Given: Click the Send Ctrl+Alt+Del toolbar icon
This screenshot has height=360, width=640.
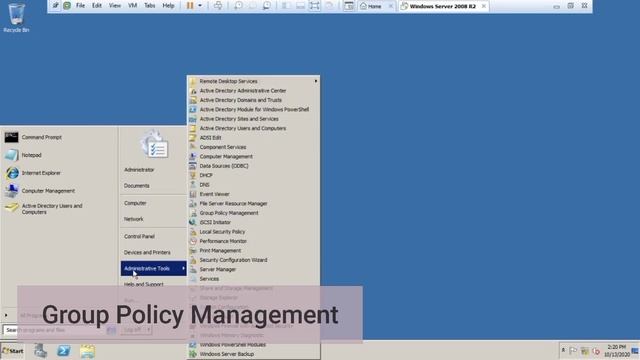Looking at the screenshot, I should (218, 6).
